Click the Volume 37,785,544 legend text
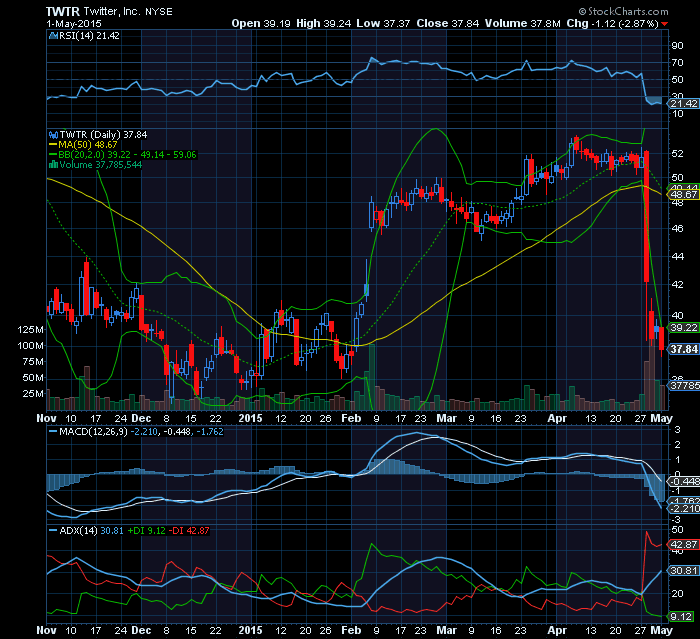 click(x=100, y=164)
